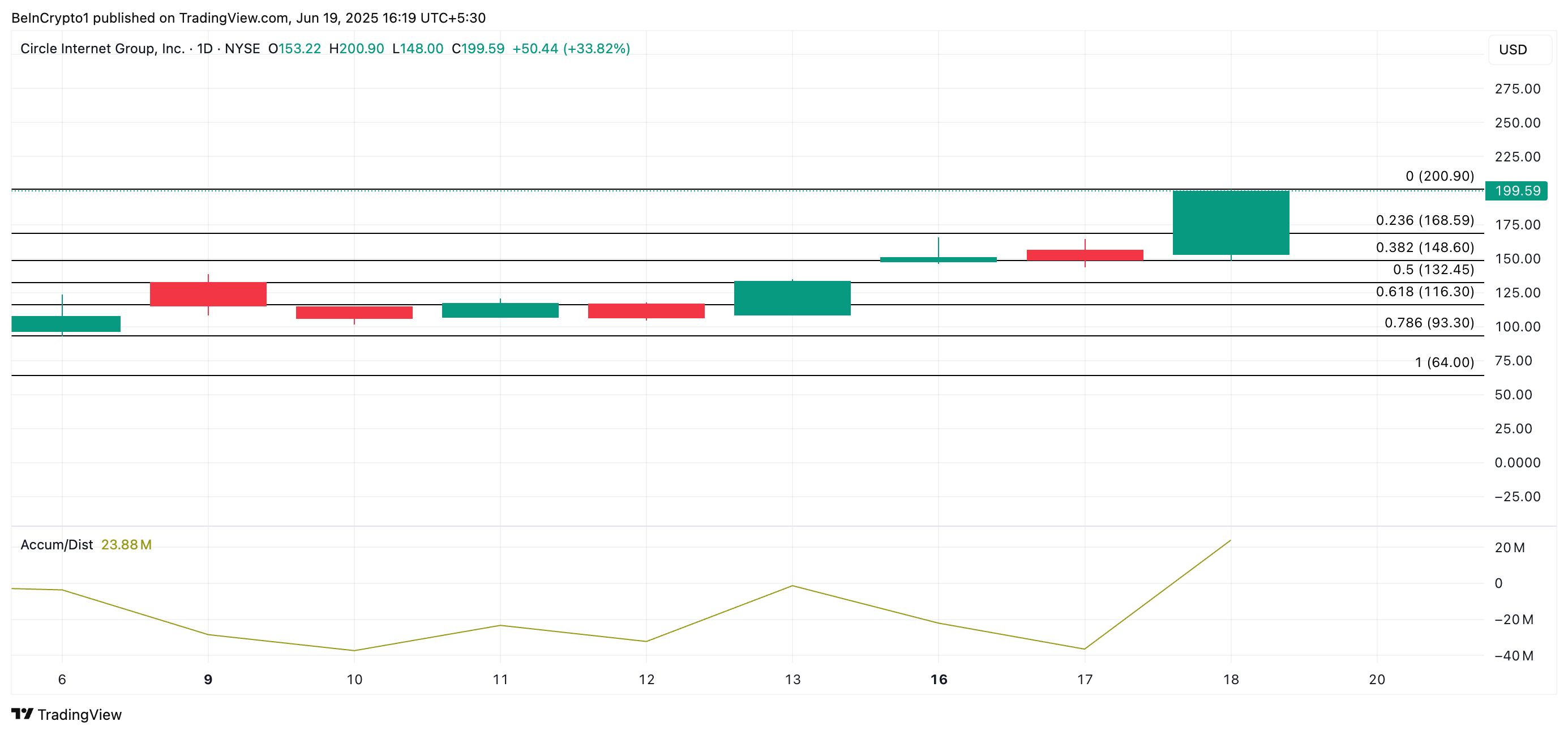Click the TradingView logo icon

[23, 713]
